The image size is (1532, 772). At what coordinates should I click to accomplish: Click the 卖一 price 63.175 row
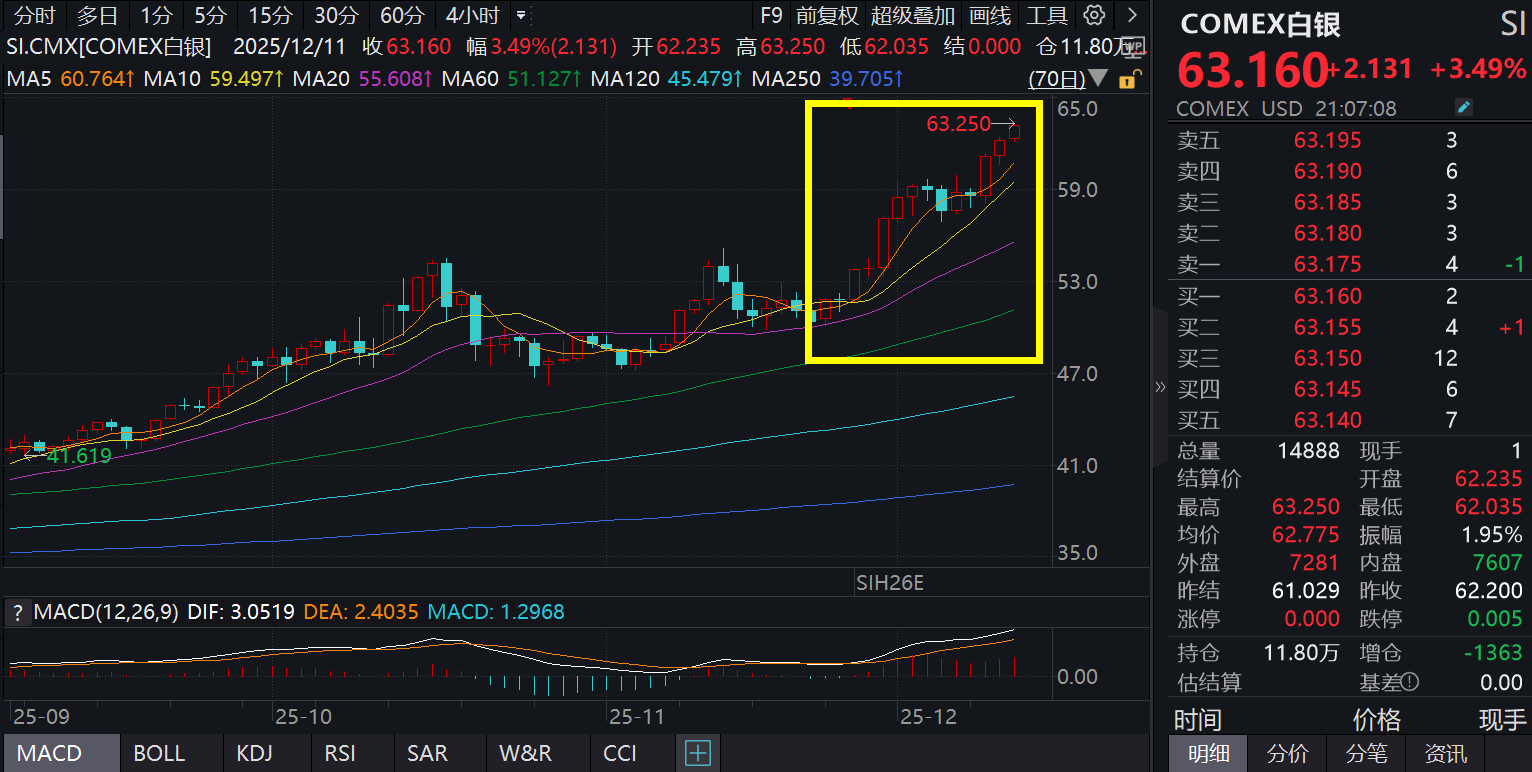point(1327,264)
